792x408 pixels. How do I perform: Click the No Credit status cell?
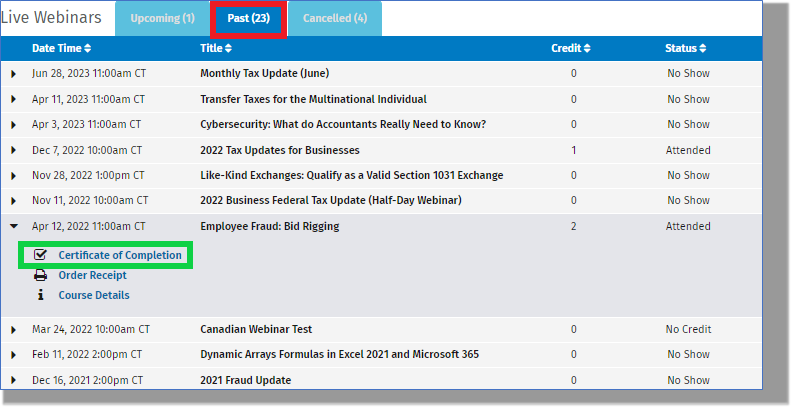(x=688, y=329)
